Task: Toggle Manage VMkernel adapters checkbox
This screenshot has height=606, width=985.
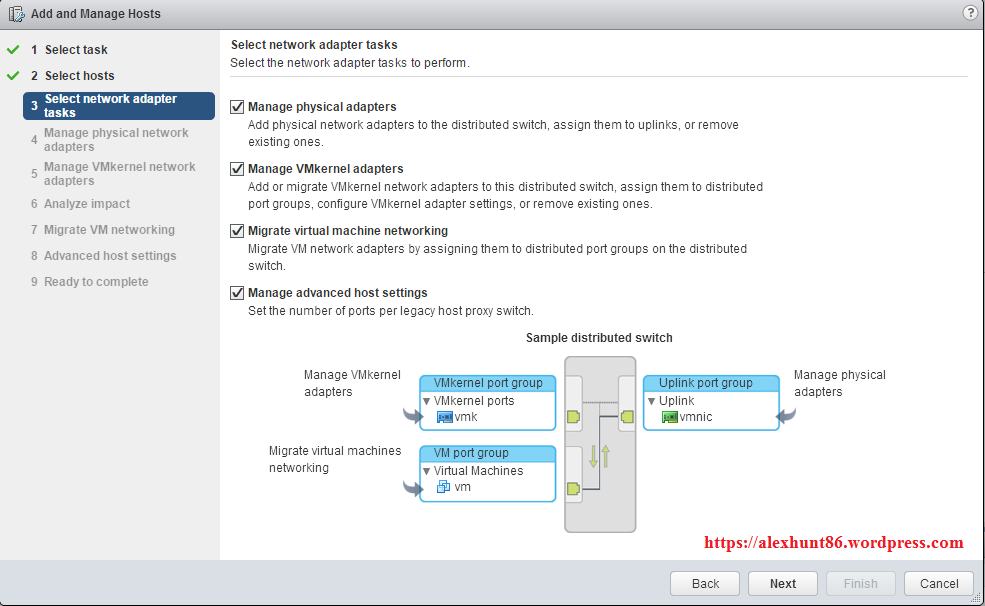Action: 237,169
